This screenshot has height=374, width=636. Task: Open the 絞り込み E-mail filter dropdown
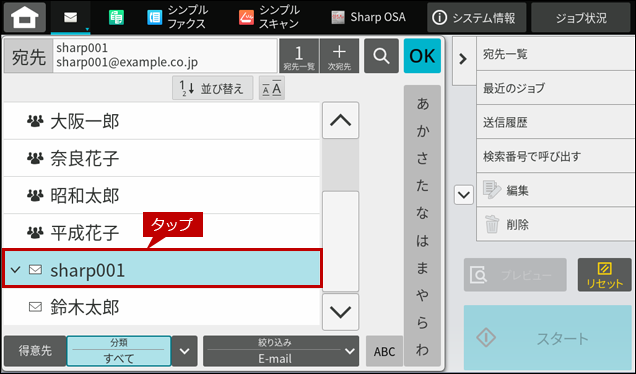[x=281, y=351]
